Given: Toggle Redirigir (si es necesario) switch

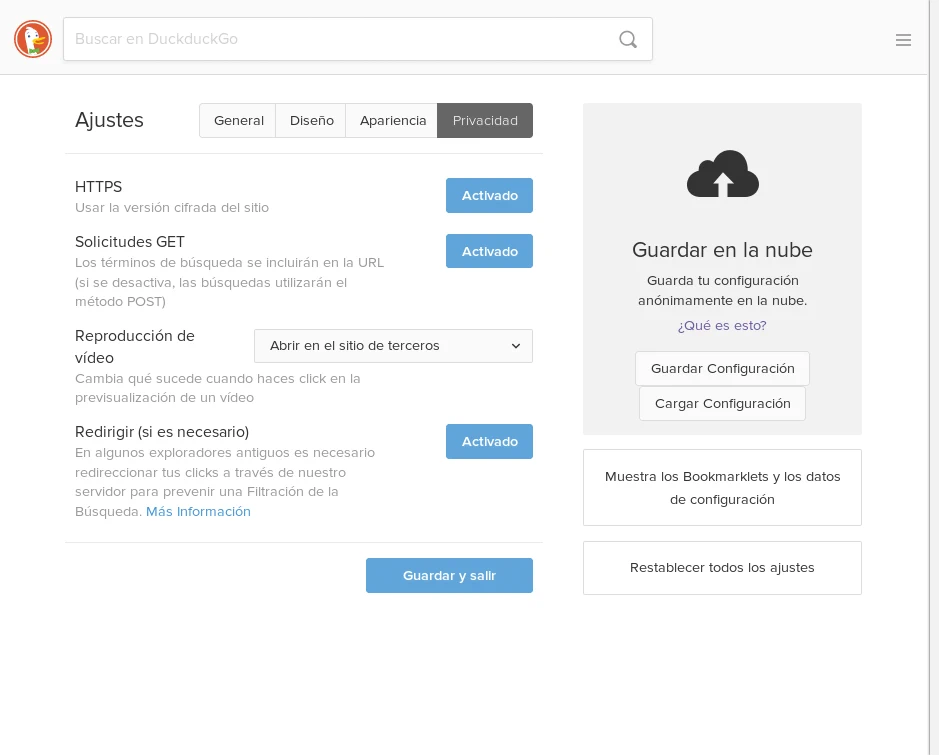Looking at the screenshot, I should coord(489,441).
